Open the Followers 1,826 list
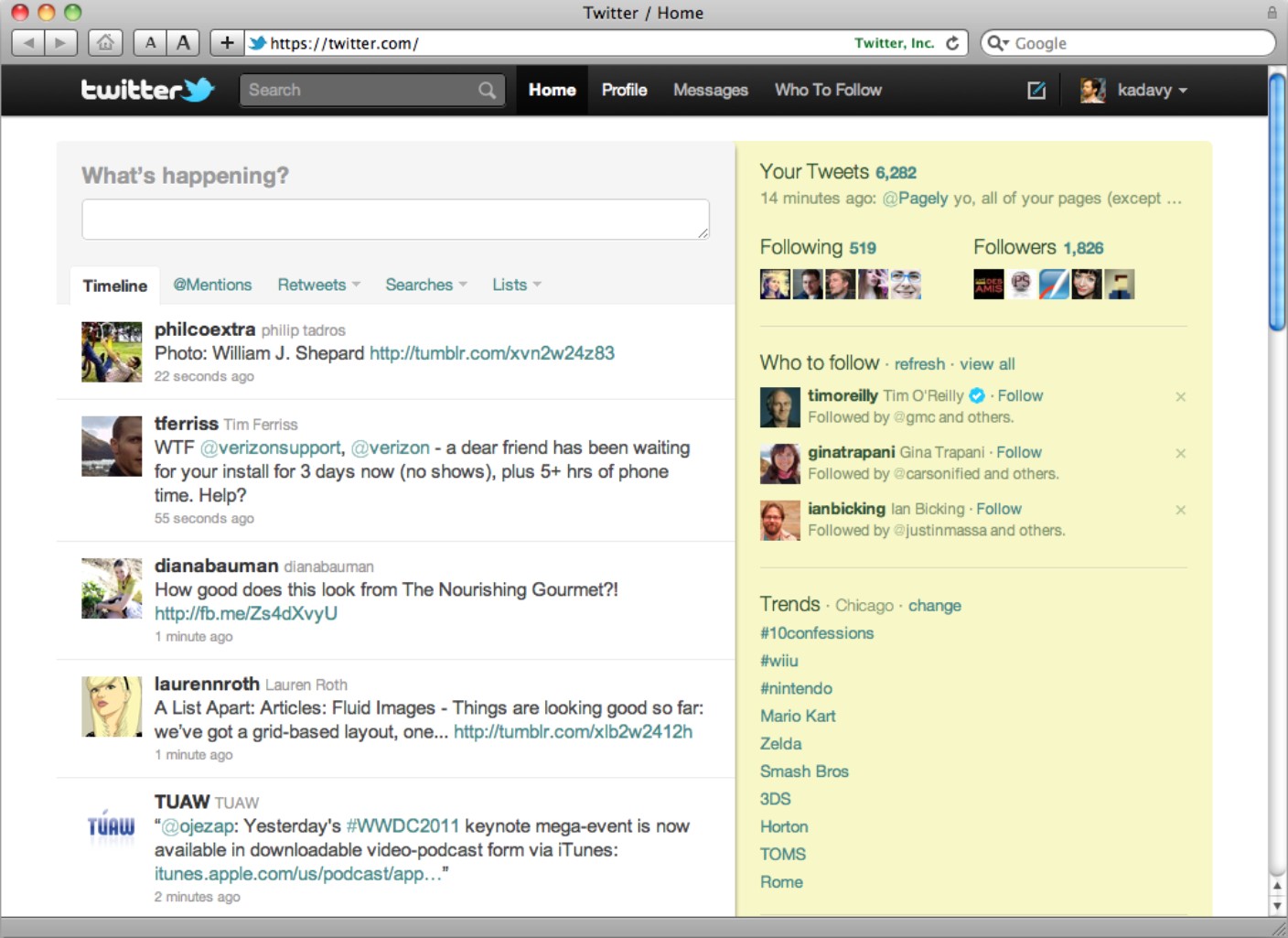1288x938 pixels. point(1038,247)
